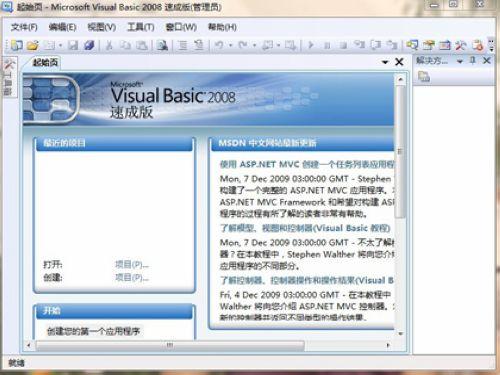Open the 编辑(E) menu
The image size is (500, 375).
pos(62,27)
